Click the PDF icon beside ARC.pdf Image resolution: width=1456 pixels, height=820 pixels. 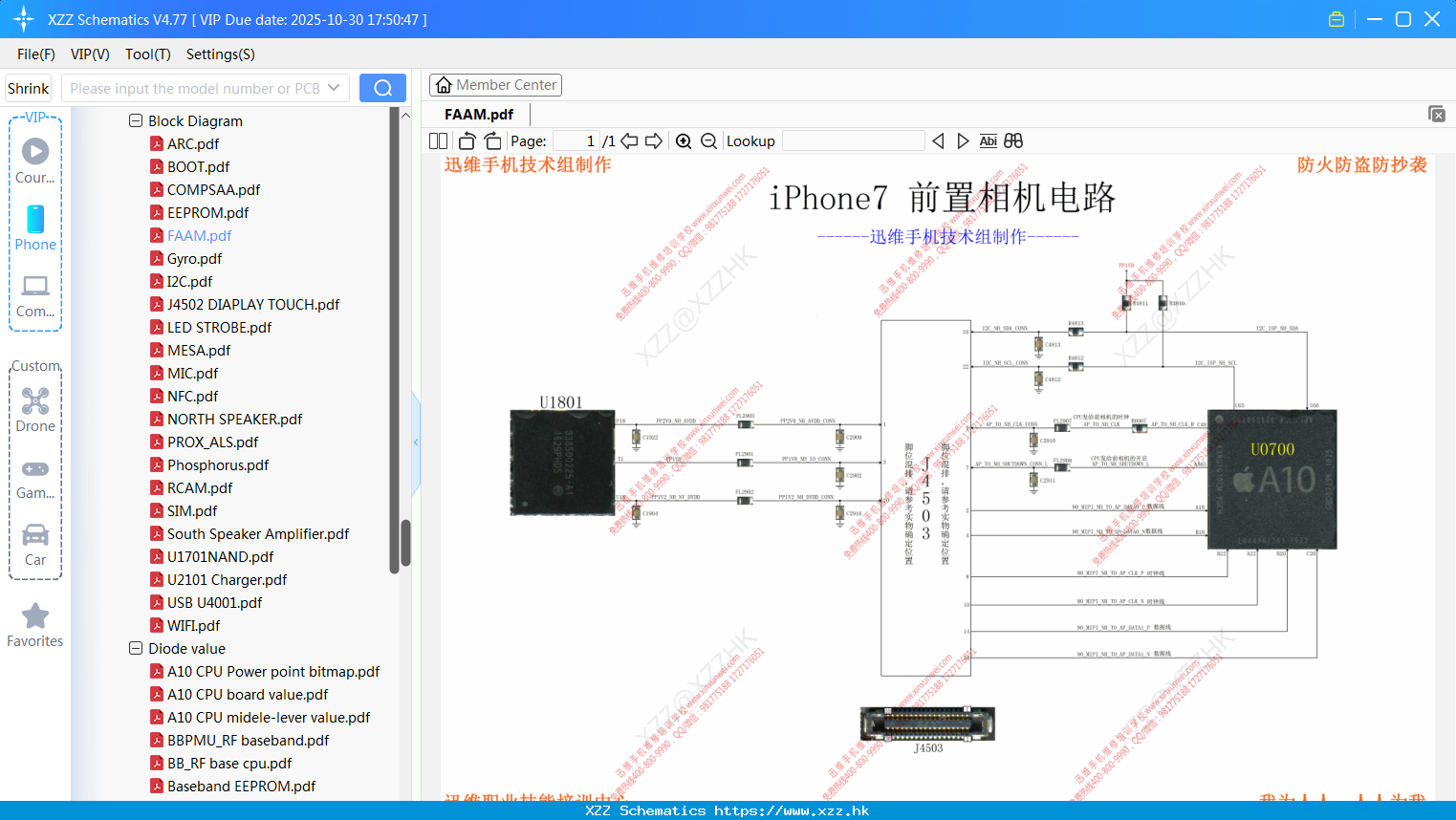(x=157, y=143)
